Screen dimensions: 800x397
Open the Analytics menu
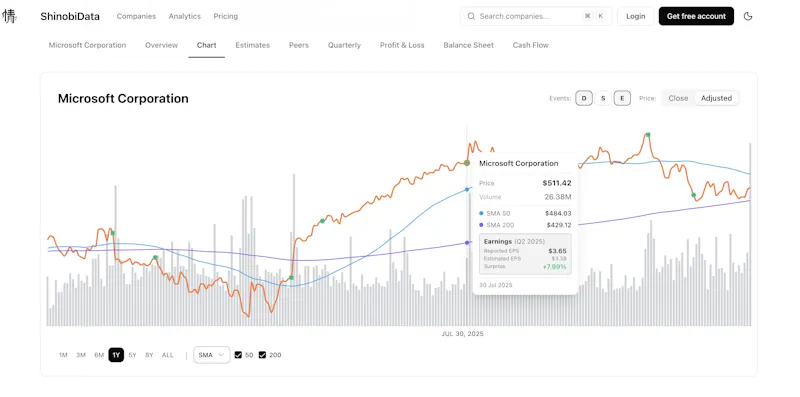point(185,16)
